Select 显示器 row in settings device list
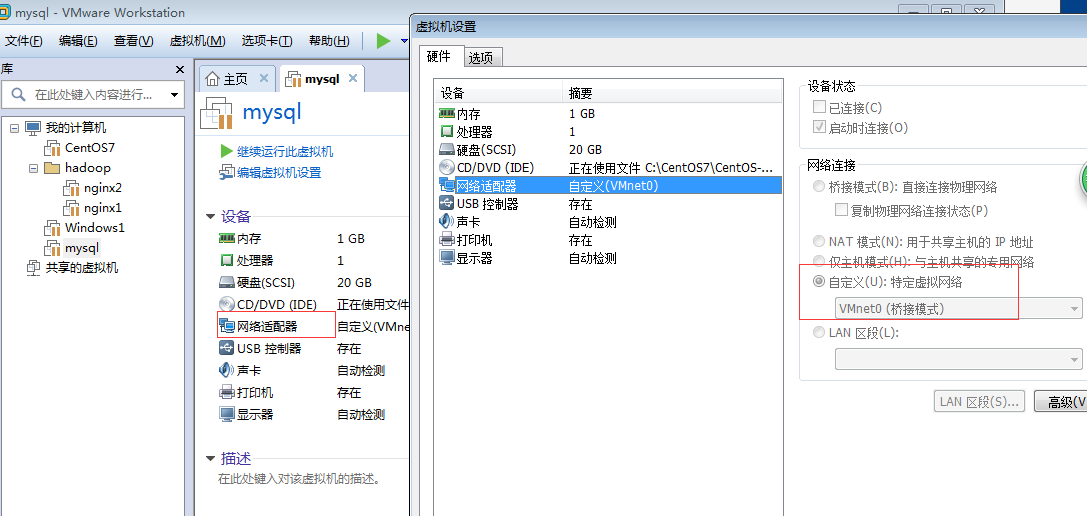The height and width of the screenshot is (516, 1087). [609, 258]
